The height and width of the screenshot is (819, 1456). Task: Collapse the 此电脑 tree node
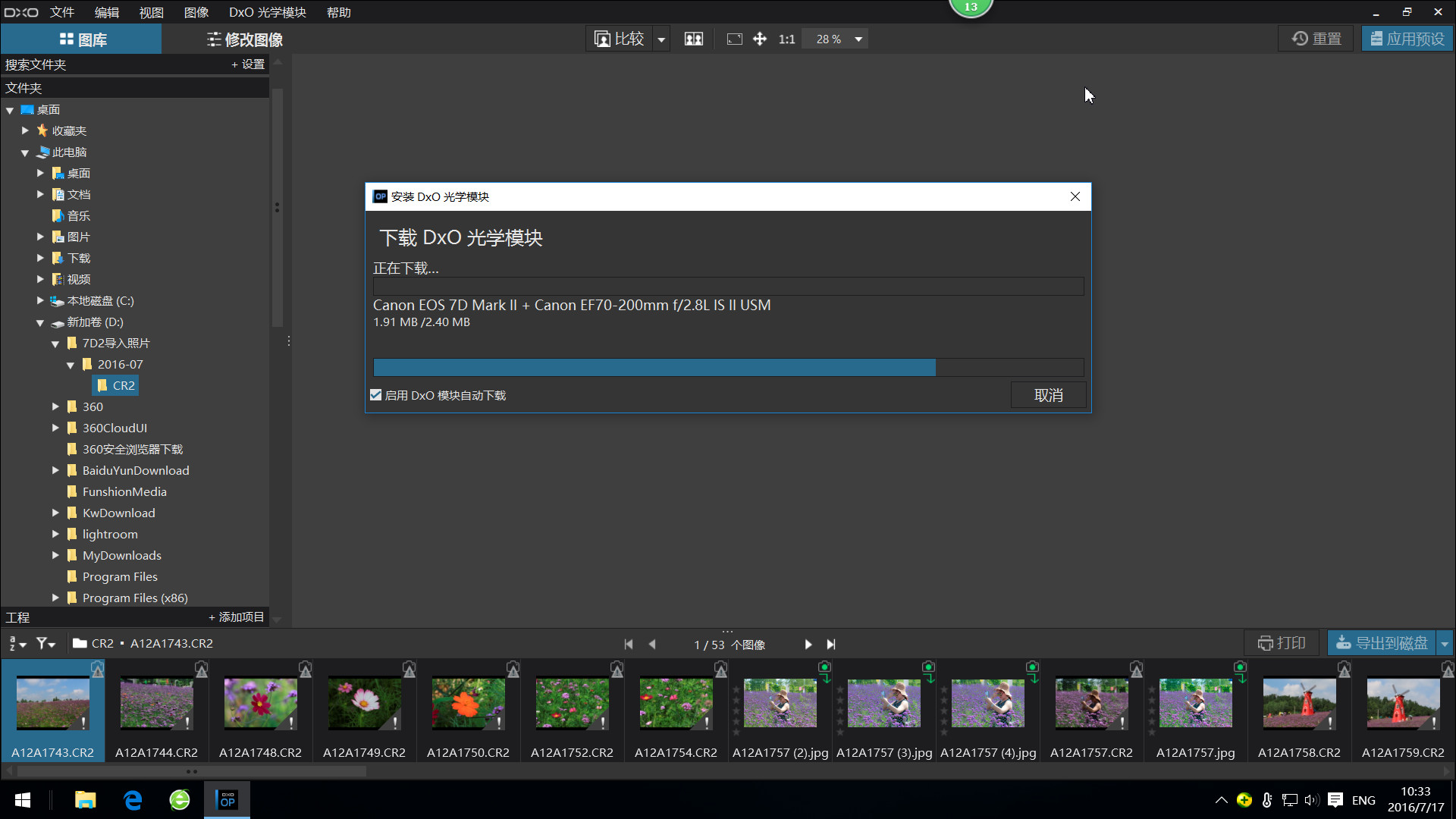click(x=25, y=152)
